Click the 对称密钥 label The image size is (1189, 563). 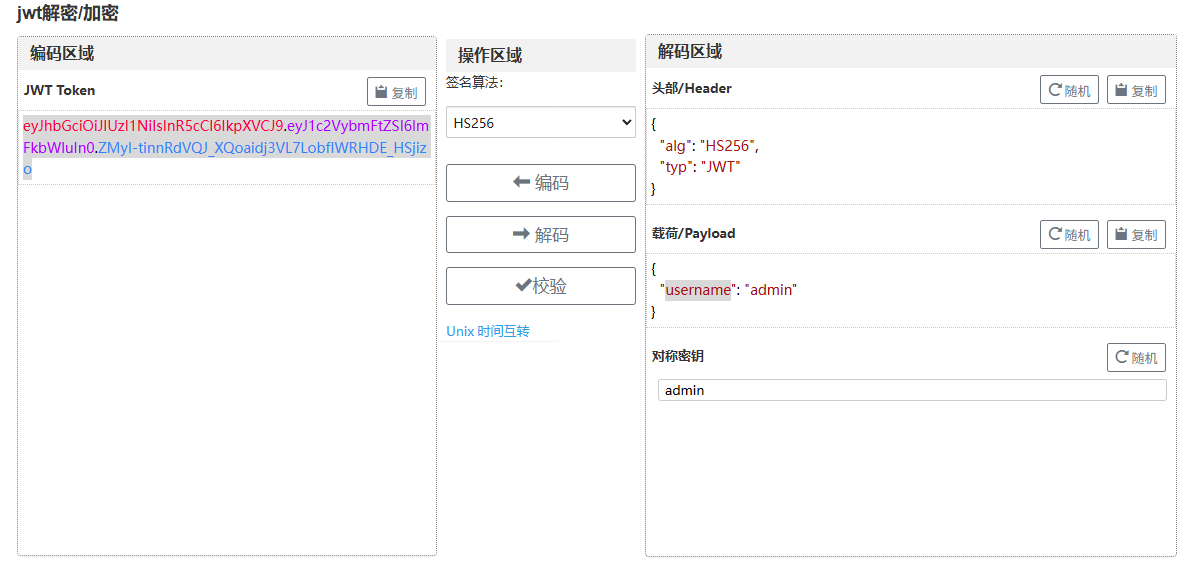click(677, 356)
